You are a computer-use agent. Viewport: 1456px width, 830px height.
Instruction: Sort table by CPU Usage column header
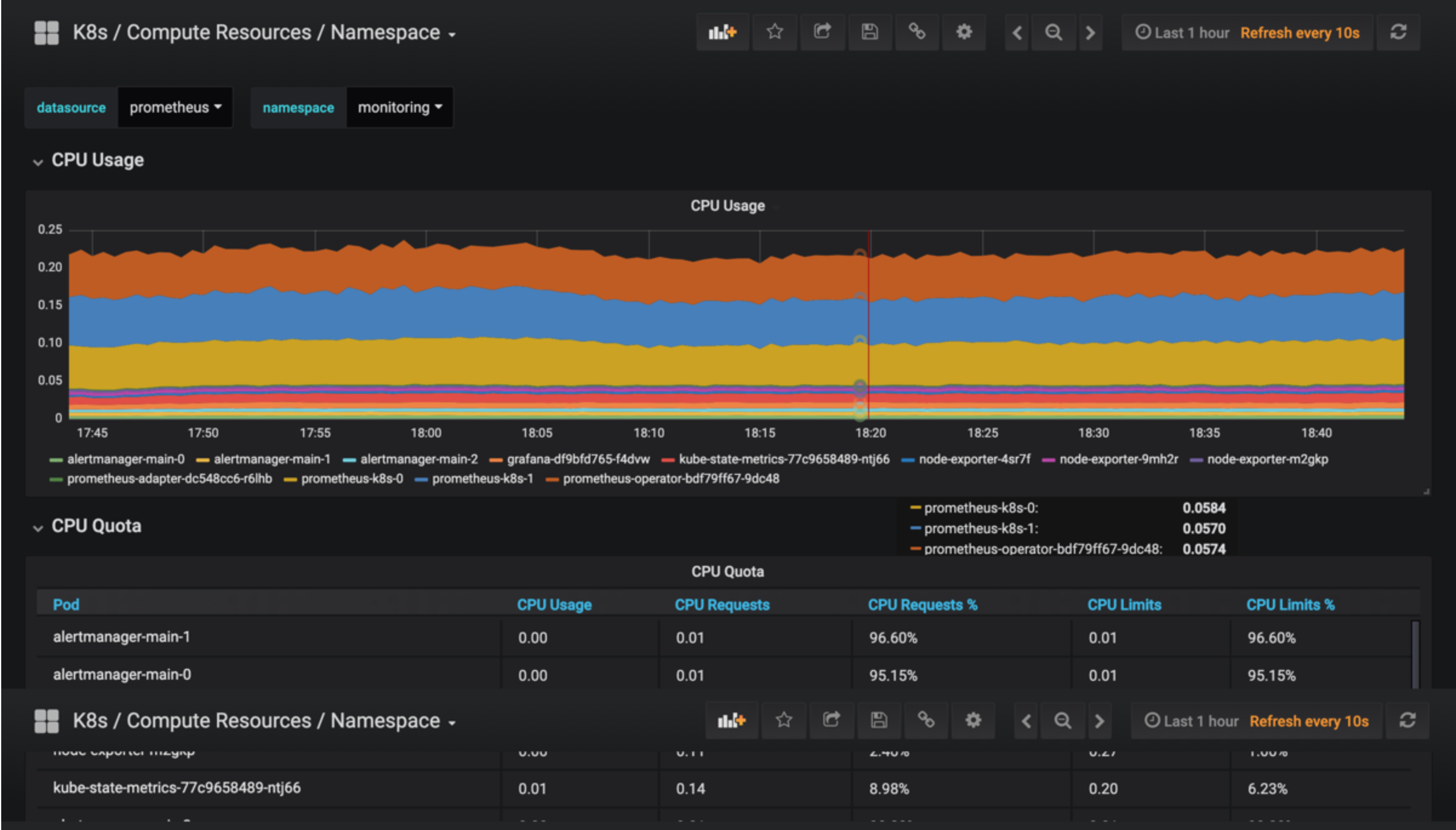coord(554,605)
